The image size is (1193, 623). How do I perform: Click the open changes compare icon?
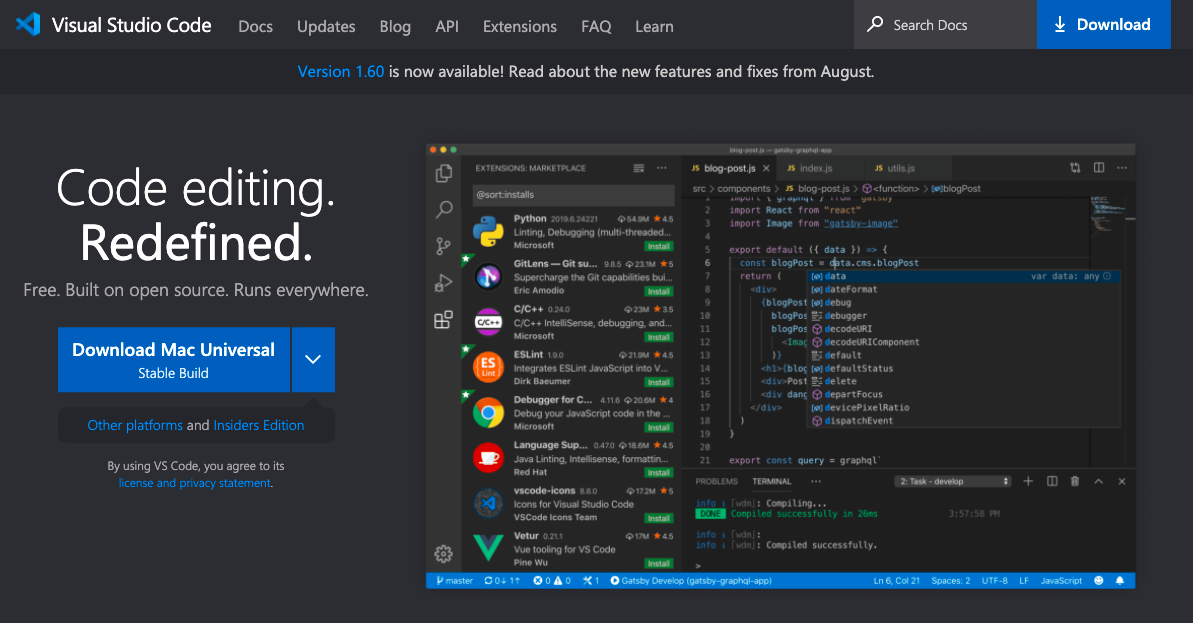1075,167
